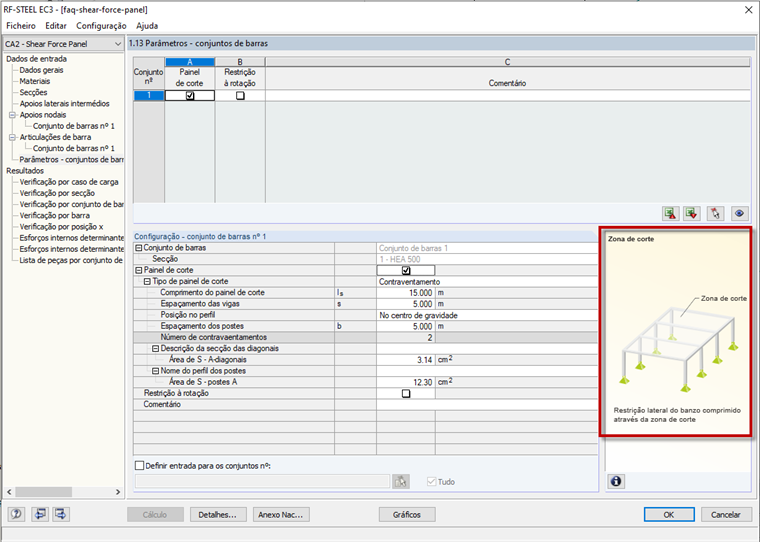Open Anexo Nac... settings

point(281,514)
